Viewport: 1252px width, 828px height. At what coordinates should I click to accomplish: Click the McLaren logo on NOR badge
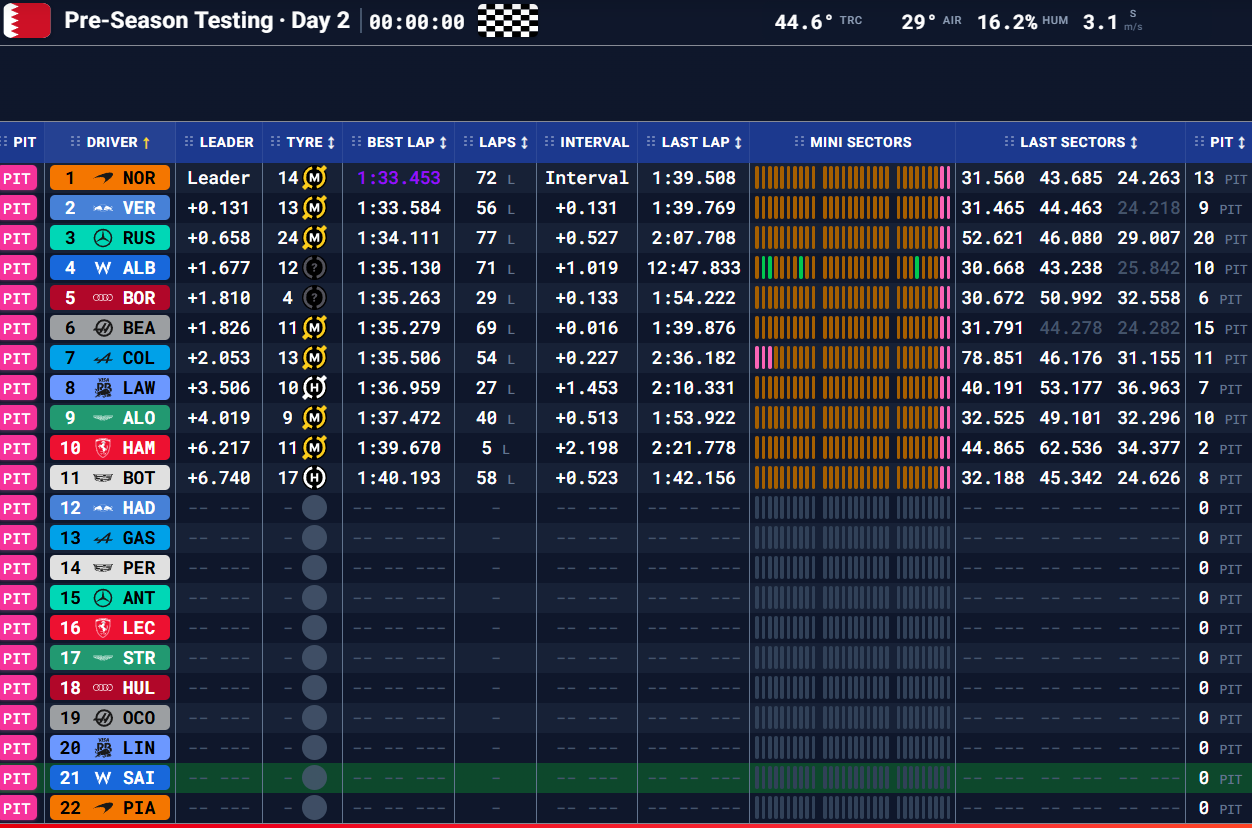click(x=103, y=178)
